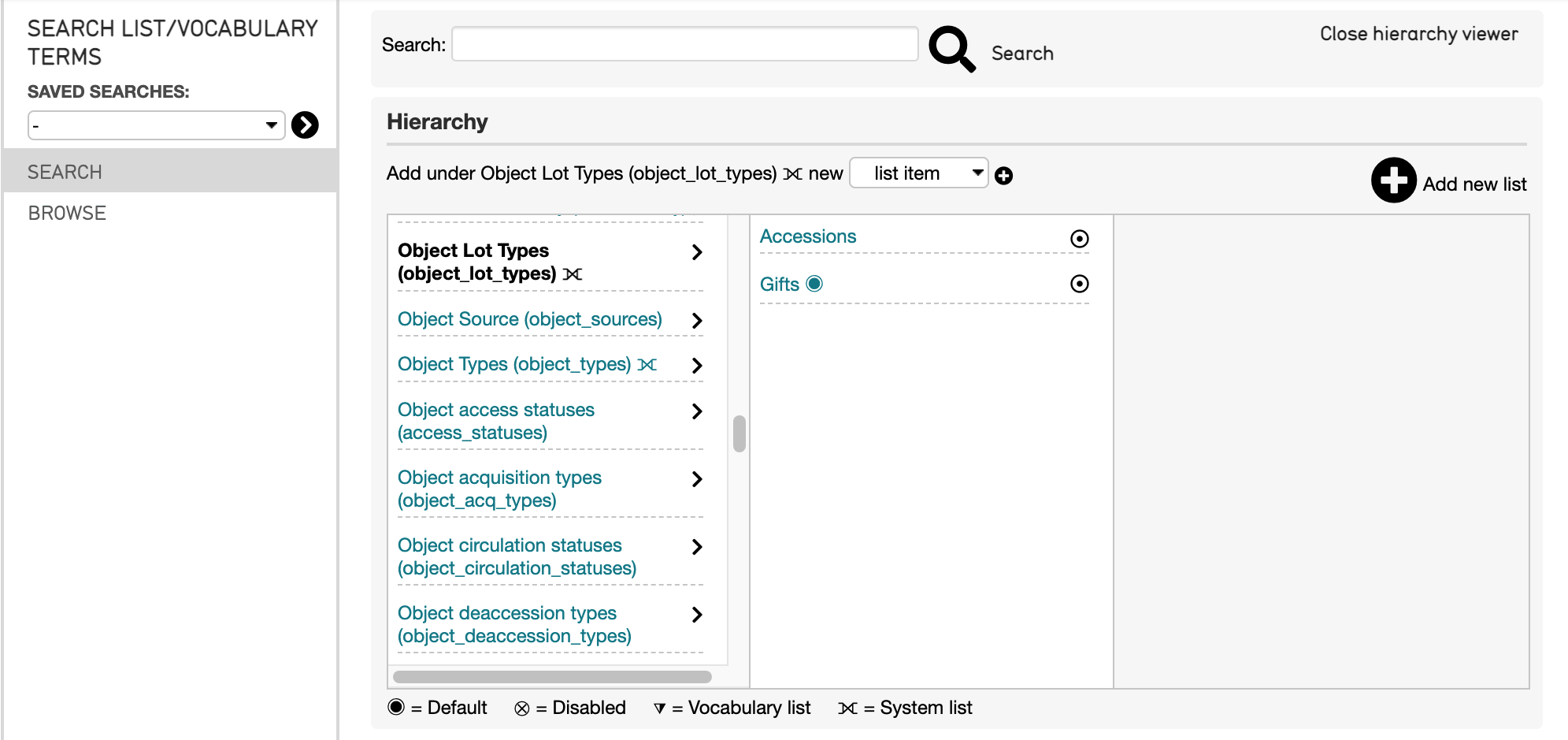Click inside the Search text field

pos(684,44)
